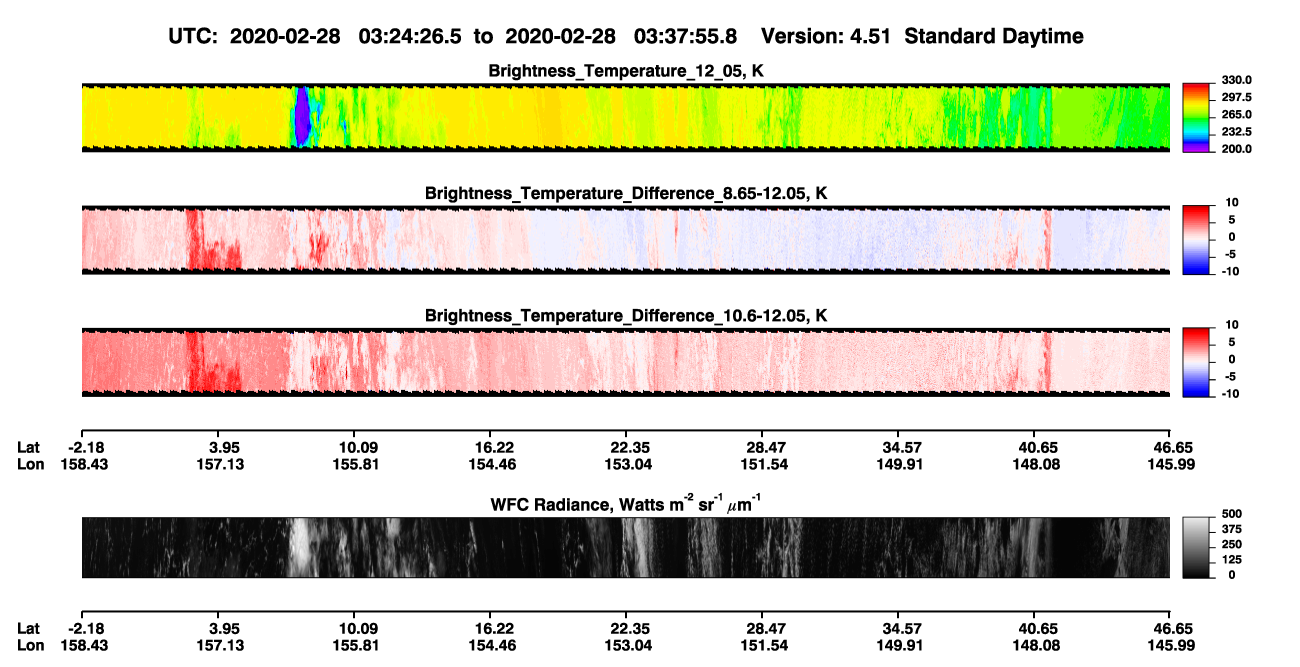Screen dimensions: 1300x667
Task: Click the Lat label on the upper axis
Action: (x=29, y=447)
